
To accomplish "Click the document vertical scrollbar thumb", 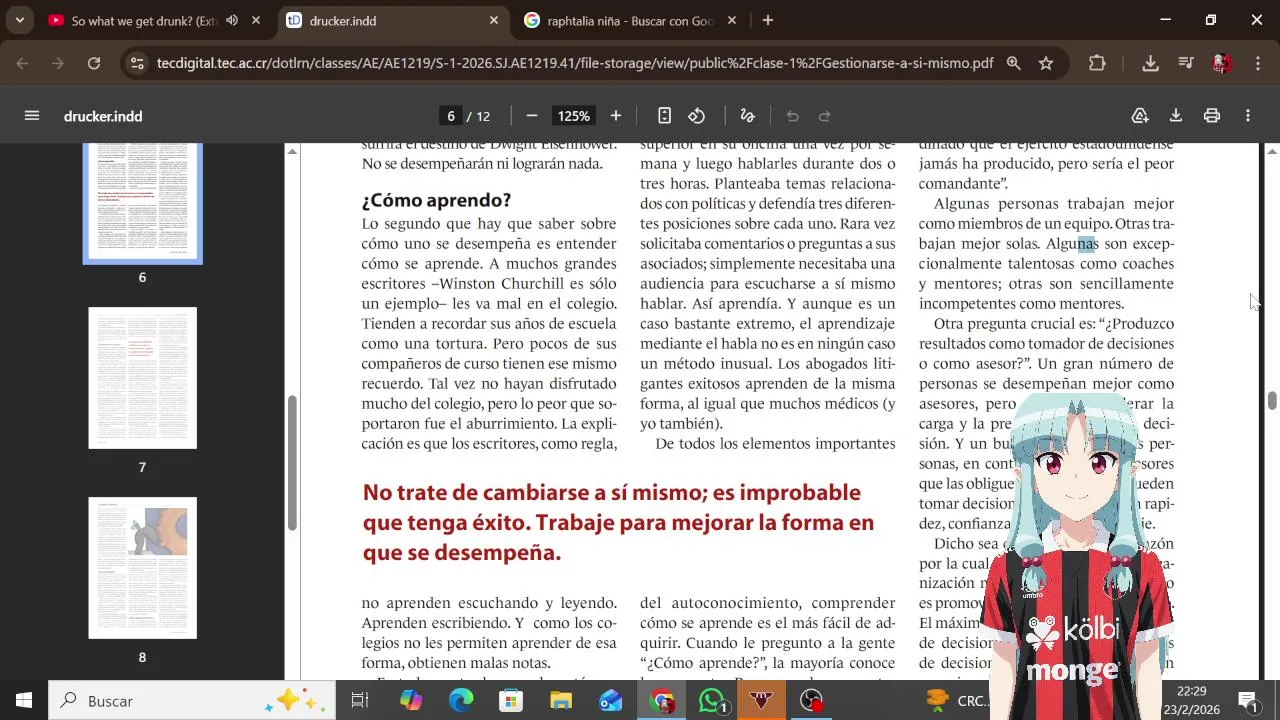I will (1272, 401).
